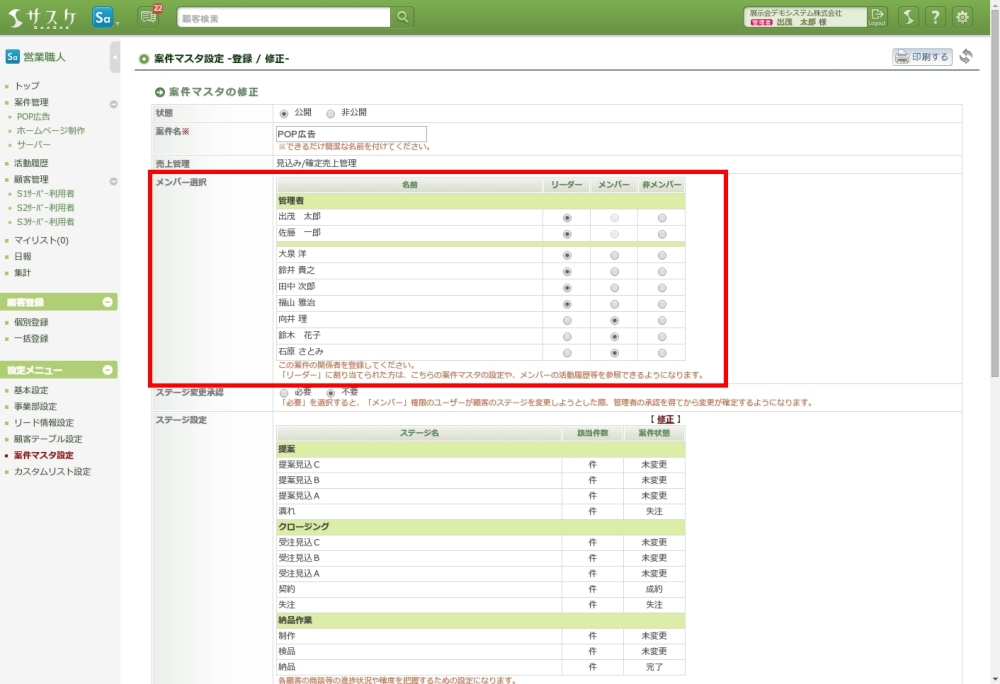Set 鈴井 貴之 as 非メンバー

(x=662, y=272)
